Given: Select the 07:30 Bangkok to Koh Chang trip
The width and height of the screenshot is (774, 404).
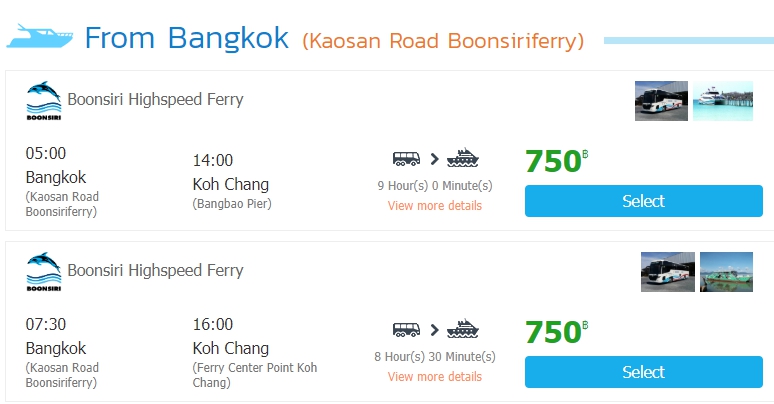Looking at the screenshot, I should coord(643,372).
